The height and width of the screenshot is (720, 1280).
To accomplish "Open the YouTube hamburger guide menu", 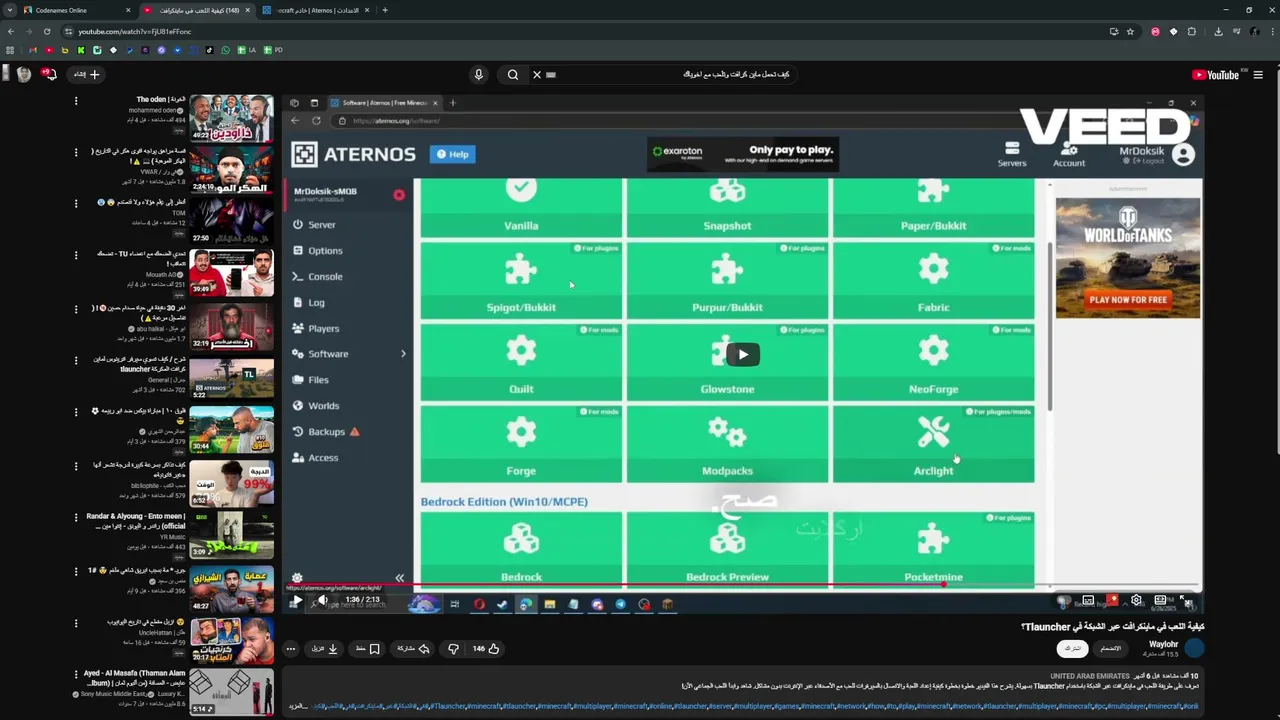I will click(1258, 74).
